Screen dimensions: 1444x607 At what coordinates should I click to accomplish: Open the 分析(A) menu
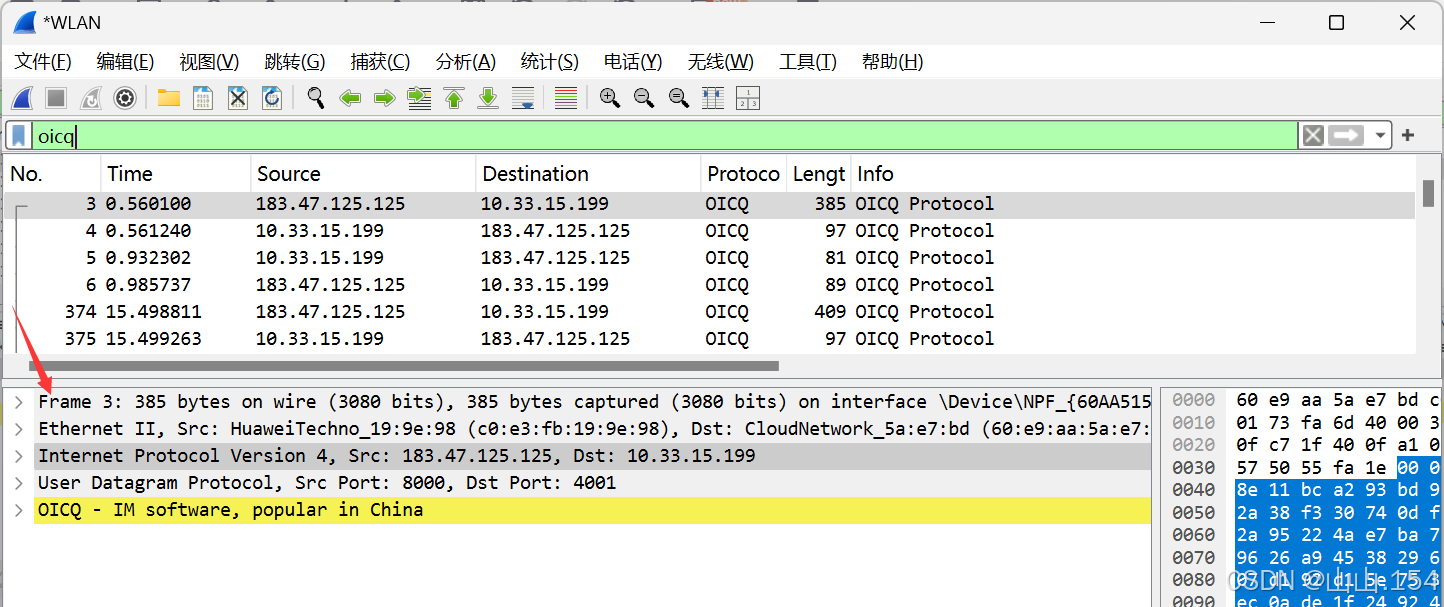pos(466,62)
